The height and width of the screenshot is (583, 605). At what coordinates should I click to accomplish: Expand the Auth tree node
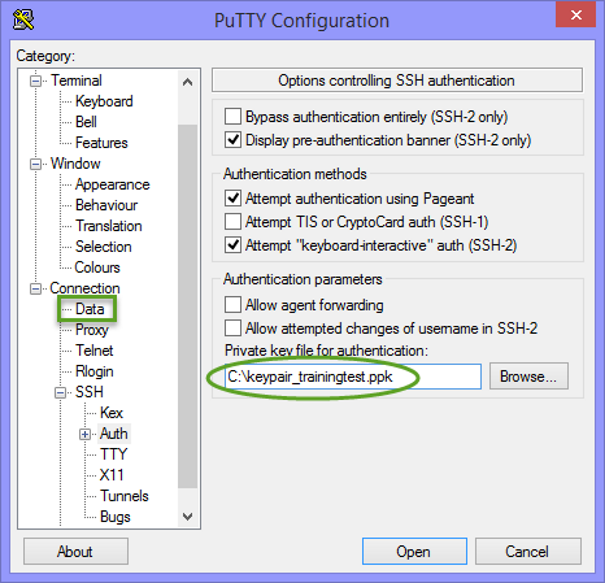85,434
